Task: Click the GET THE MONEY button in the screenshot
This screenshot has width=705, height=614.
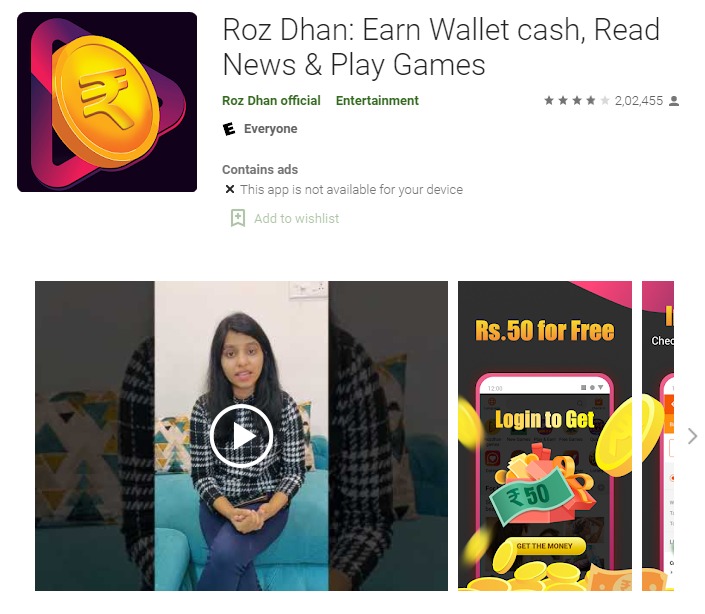Action: coord(544,546)
